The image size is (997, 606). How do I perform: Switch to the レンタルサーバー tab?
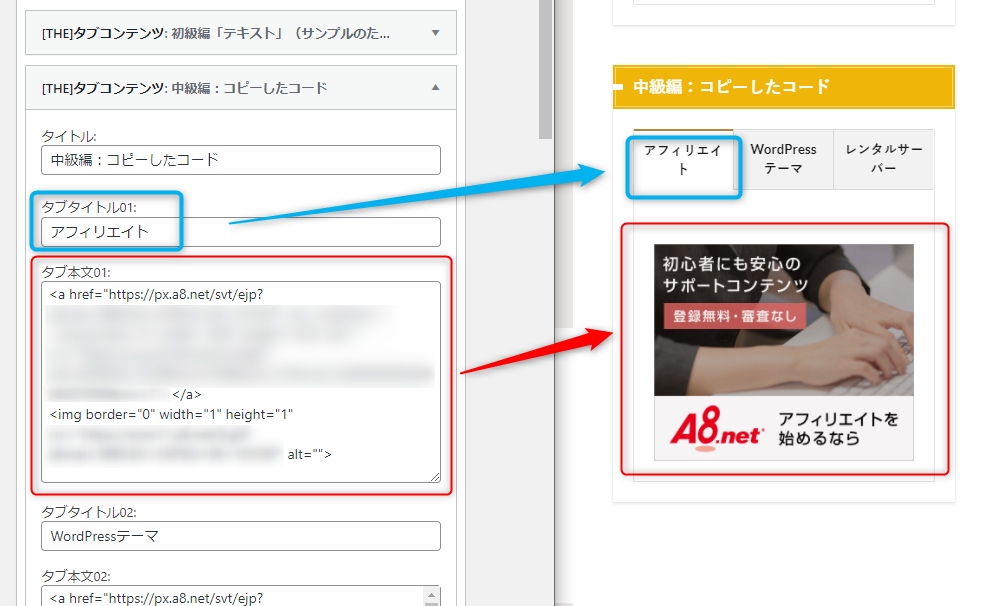pyautogui.click(x=883, y=159)
